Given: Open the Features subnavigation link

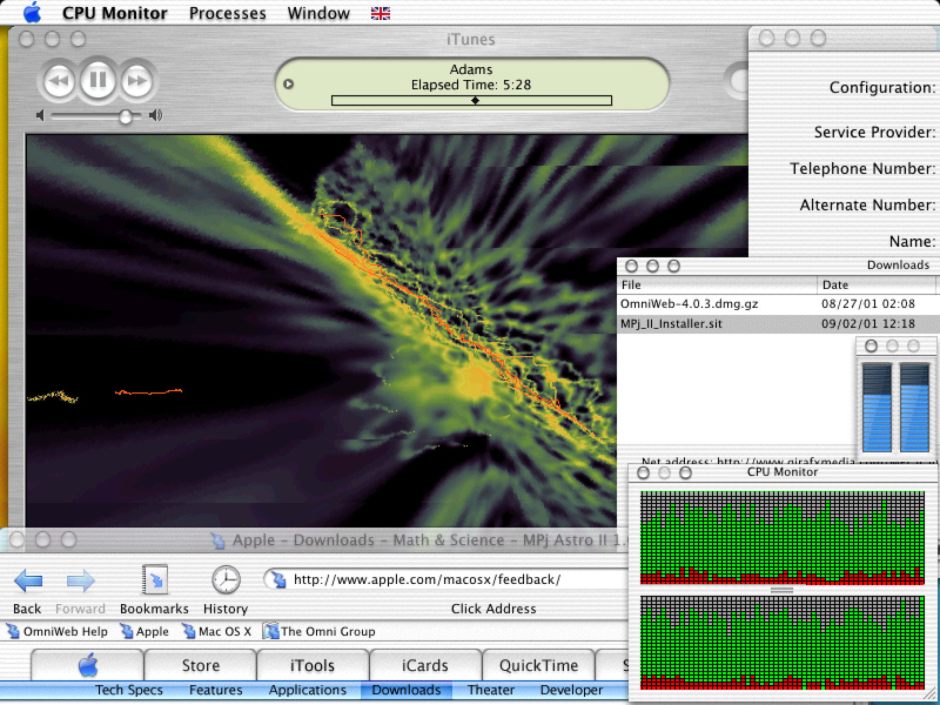Looking at the screenshot, I should click(x=216, y=690).
